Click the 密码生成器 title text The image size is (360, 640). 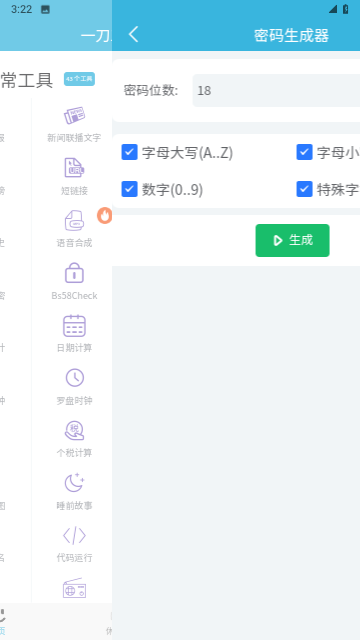tap(291, 36)
